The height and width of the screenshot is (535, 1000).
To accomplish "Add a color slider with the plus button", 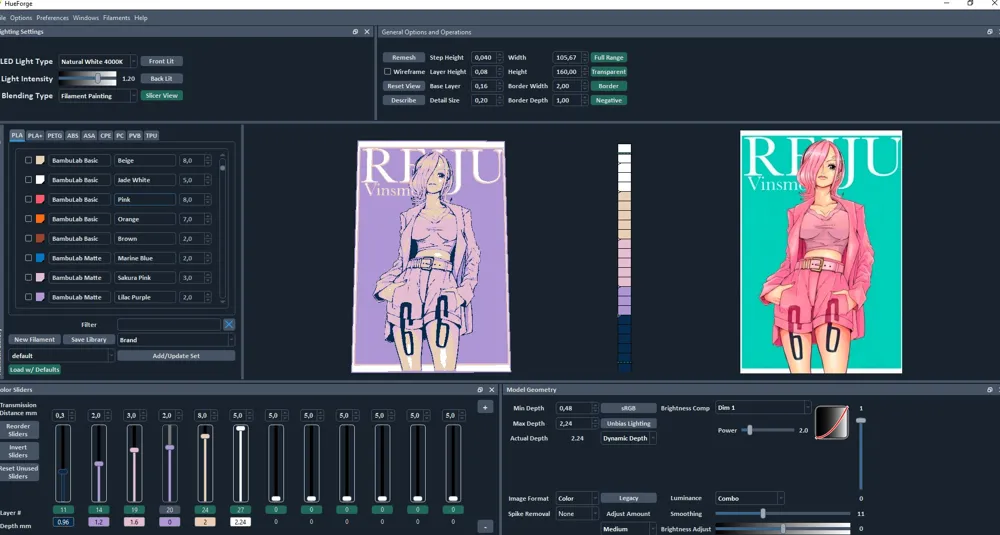I will point(485,407).
